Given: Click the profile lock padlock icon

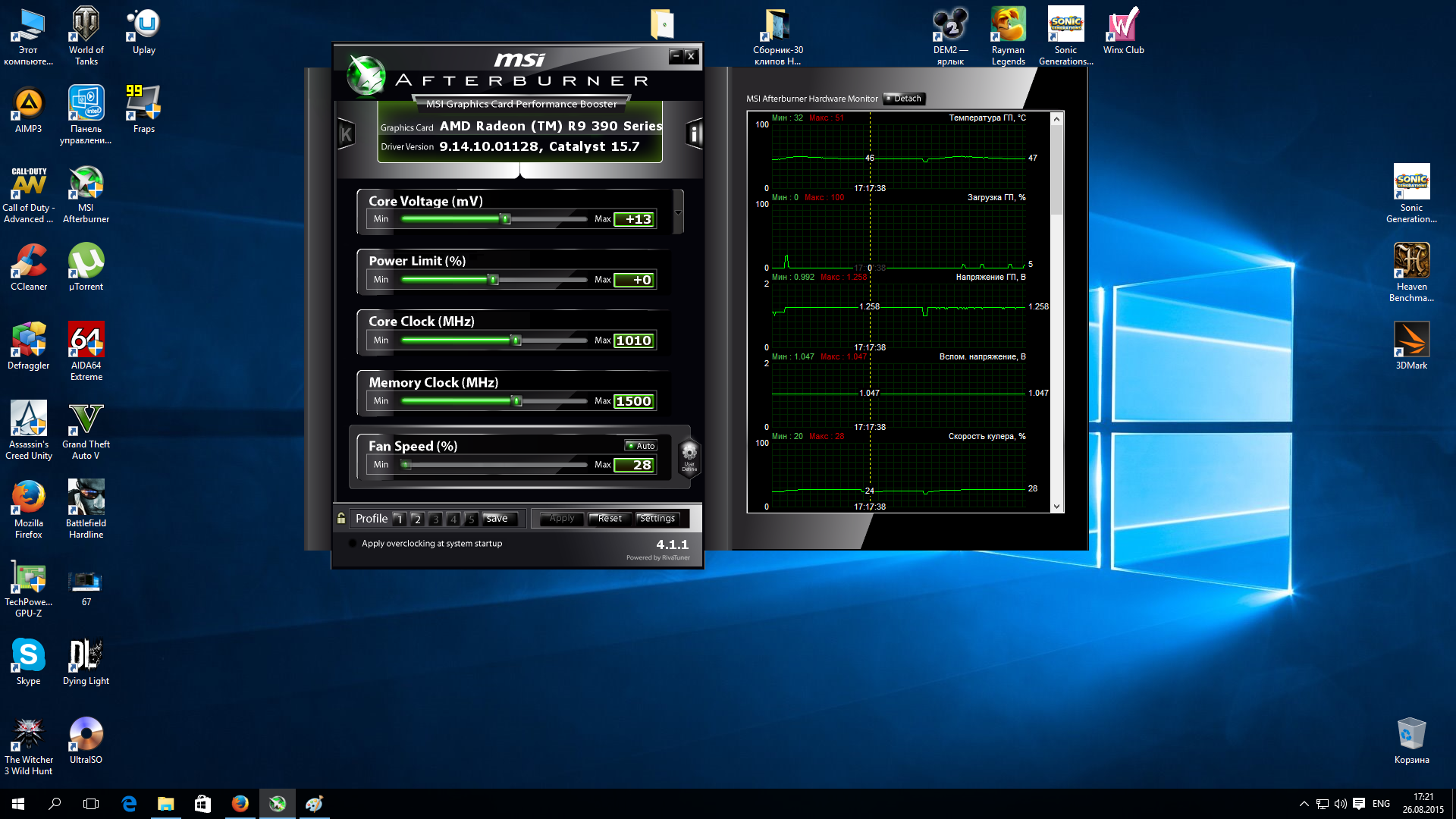Looking at the screenshot, I should pos(341,519).
